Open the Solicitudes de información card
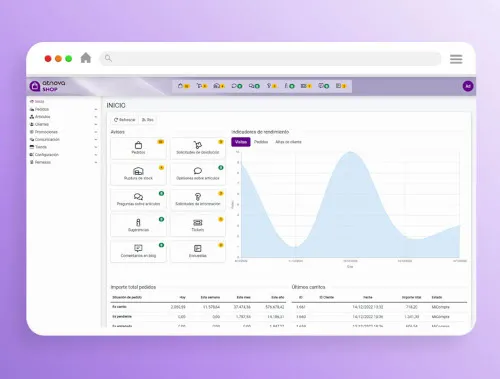 198,200
